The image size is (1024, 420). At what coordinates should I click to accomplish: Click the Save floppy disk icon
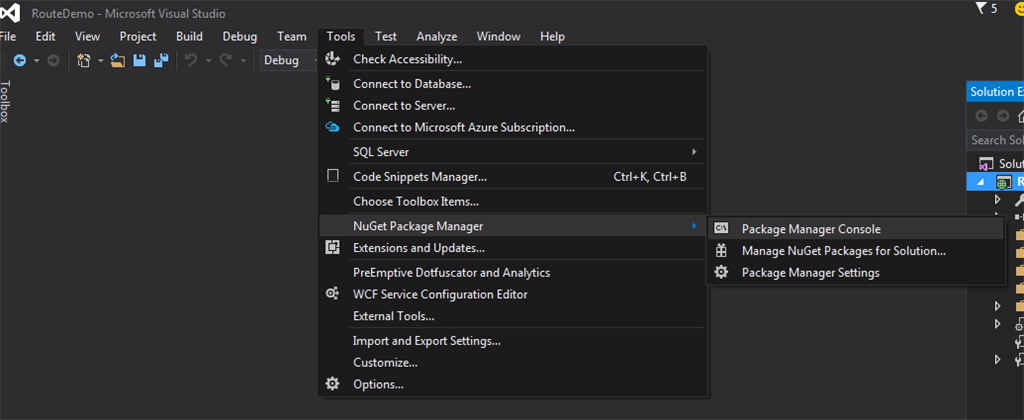(x=140, y=60)
